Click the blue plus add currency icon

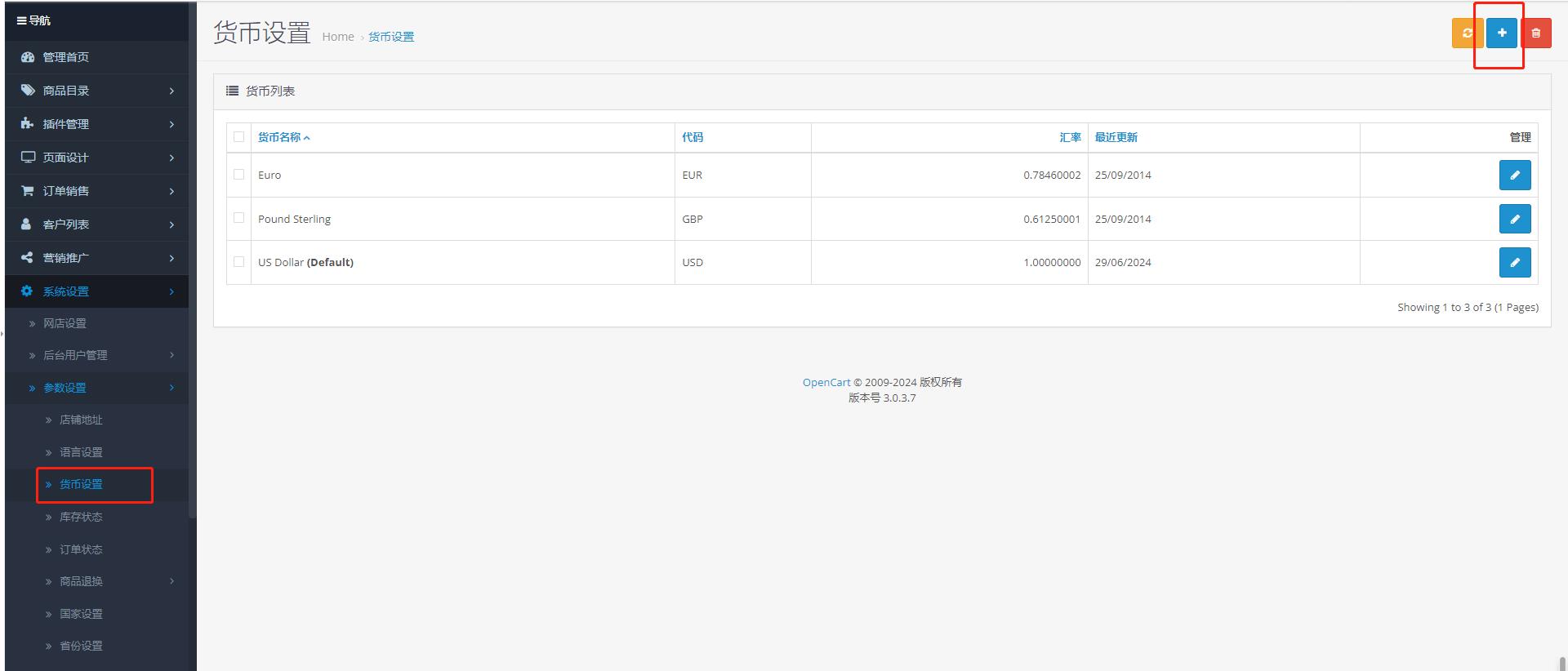pyautogui.click(x=1501, y=33)
